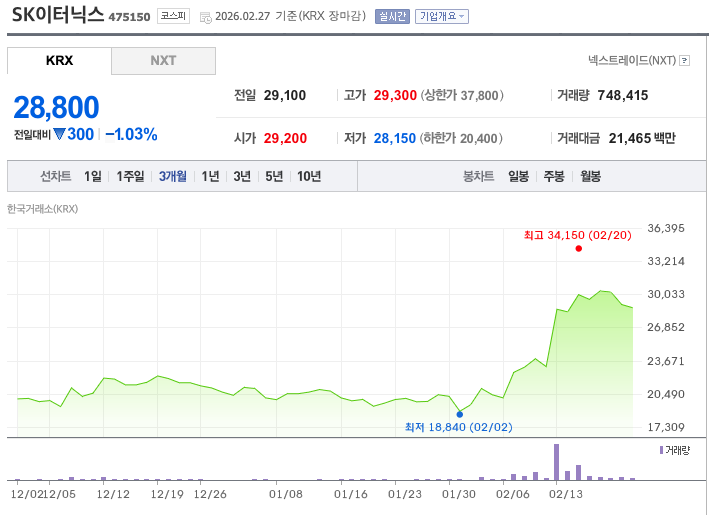This screenshot has width=709, height=515.
Task: Toggle the 실시간 real-time button
Action: tap(392, 17)
